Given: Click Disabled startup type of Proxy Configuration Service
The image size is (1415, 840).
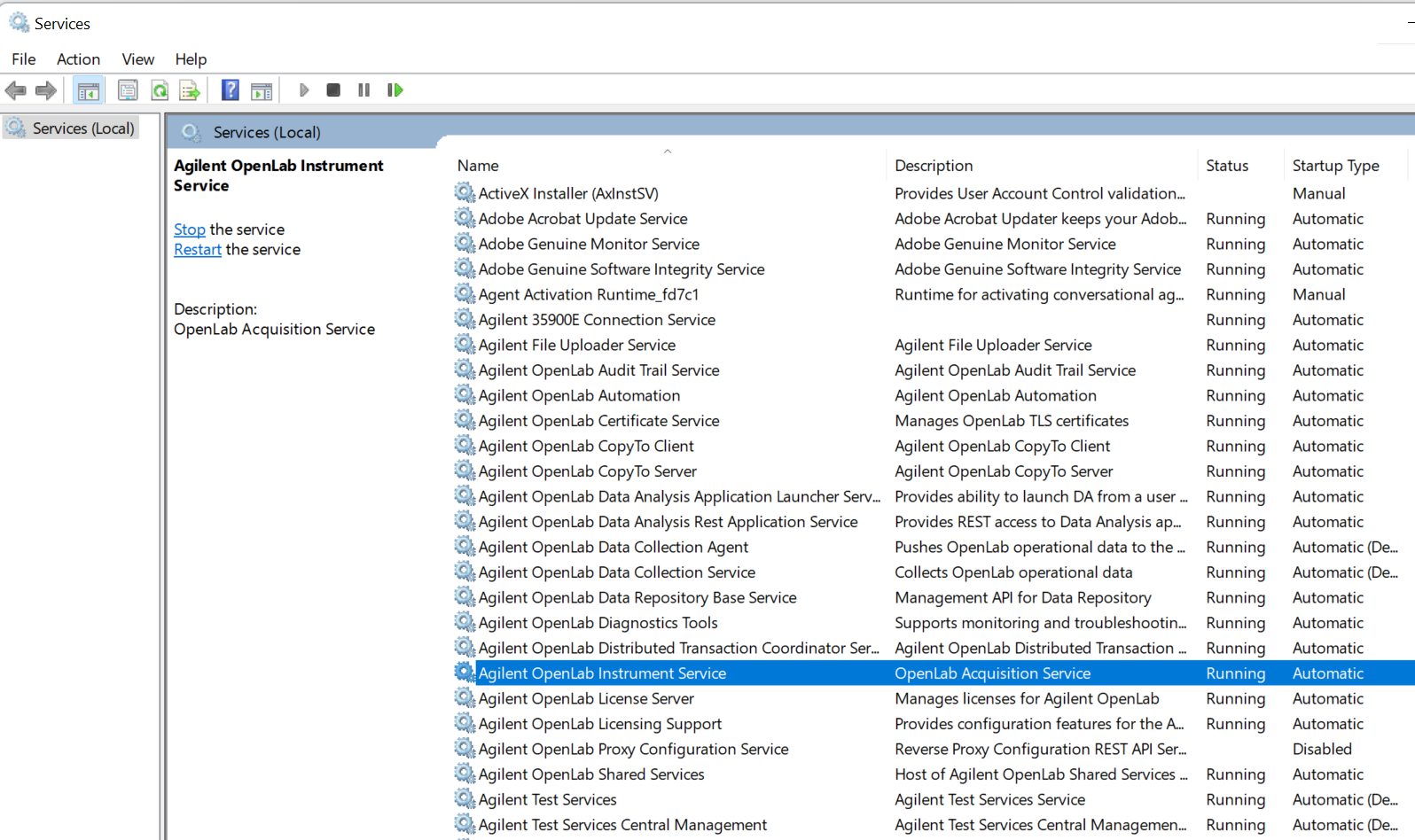Looking at the screenshot, I should [x=1322, y=750].
